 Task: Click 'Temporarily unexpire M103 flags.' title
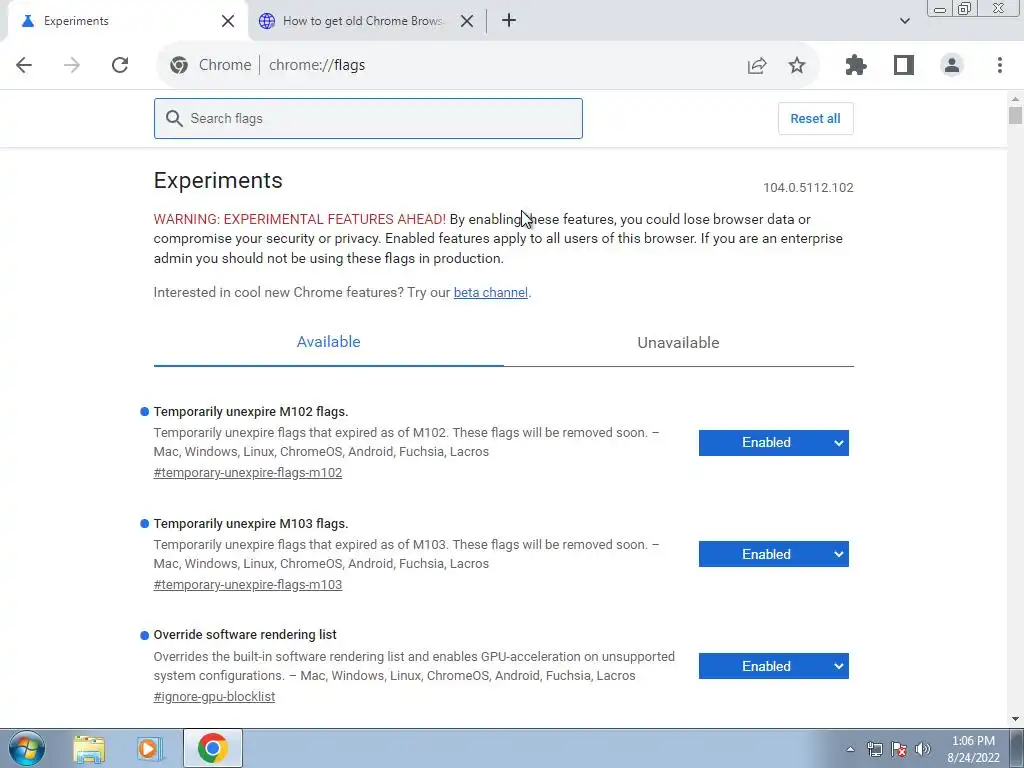click(x=251, y=523)
